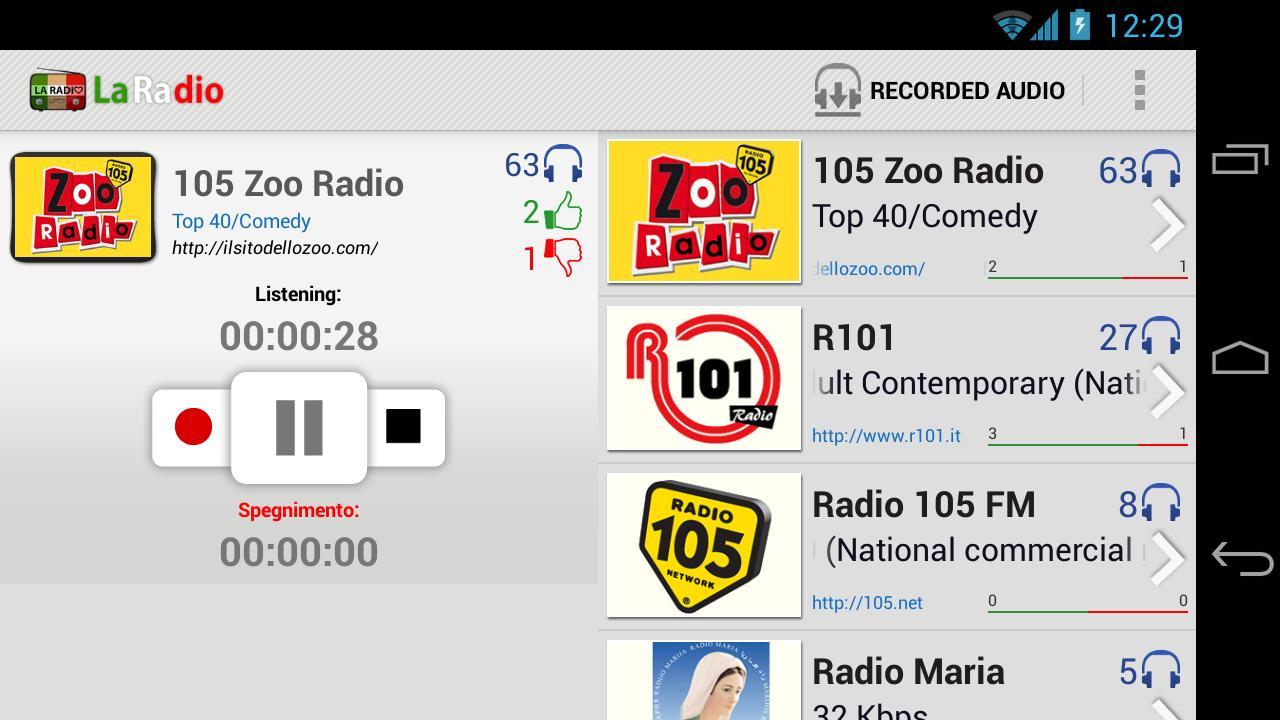Tap the Android back button

1241,557
